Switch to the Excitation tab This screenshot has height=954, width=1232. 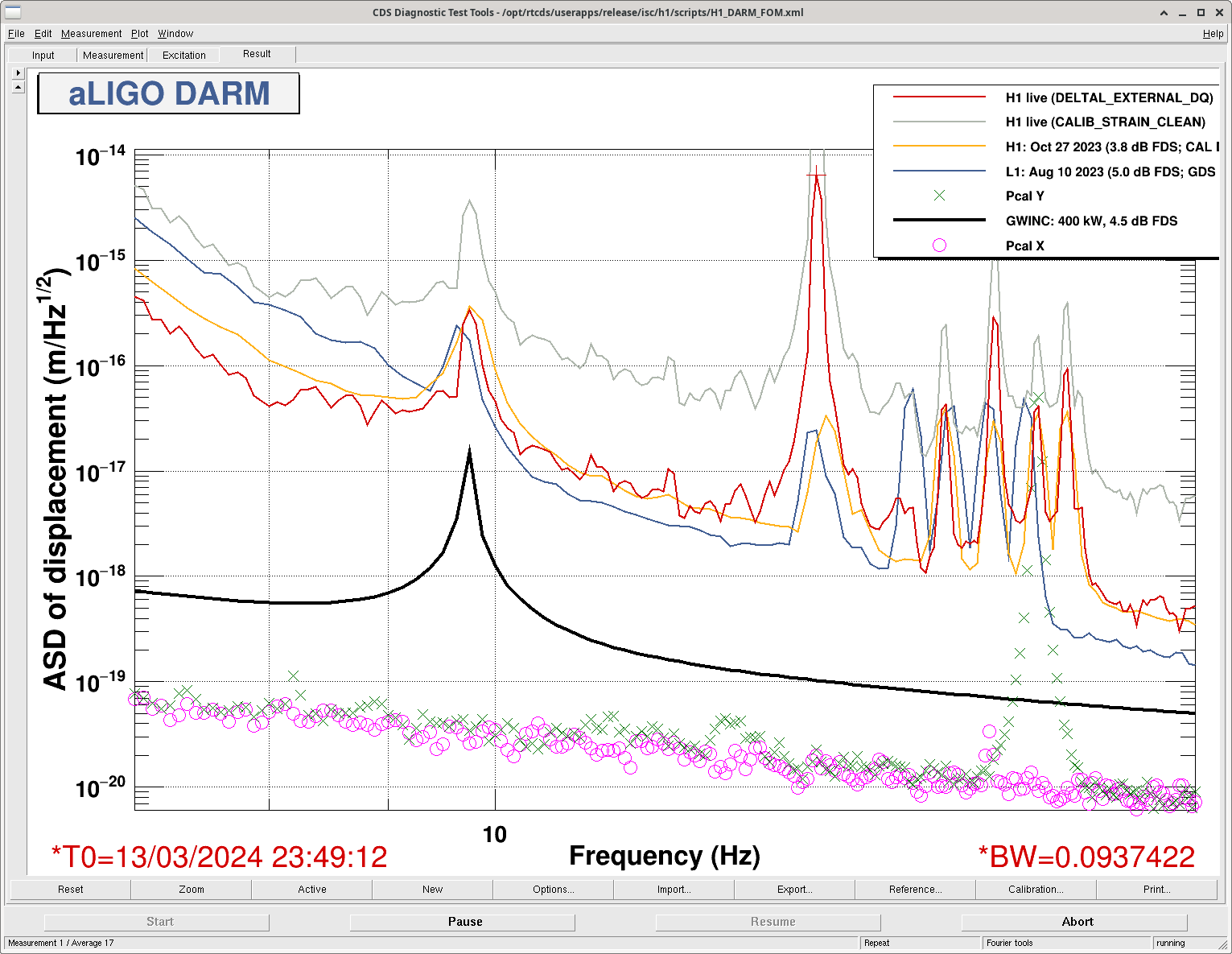[184, 56]
